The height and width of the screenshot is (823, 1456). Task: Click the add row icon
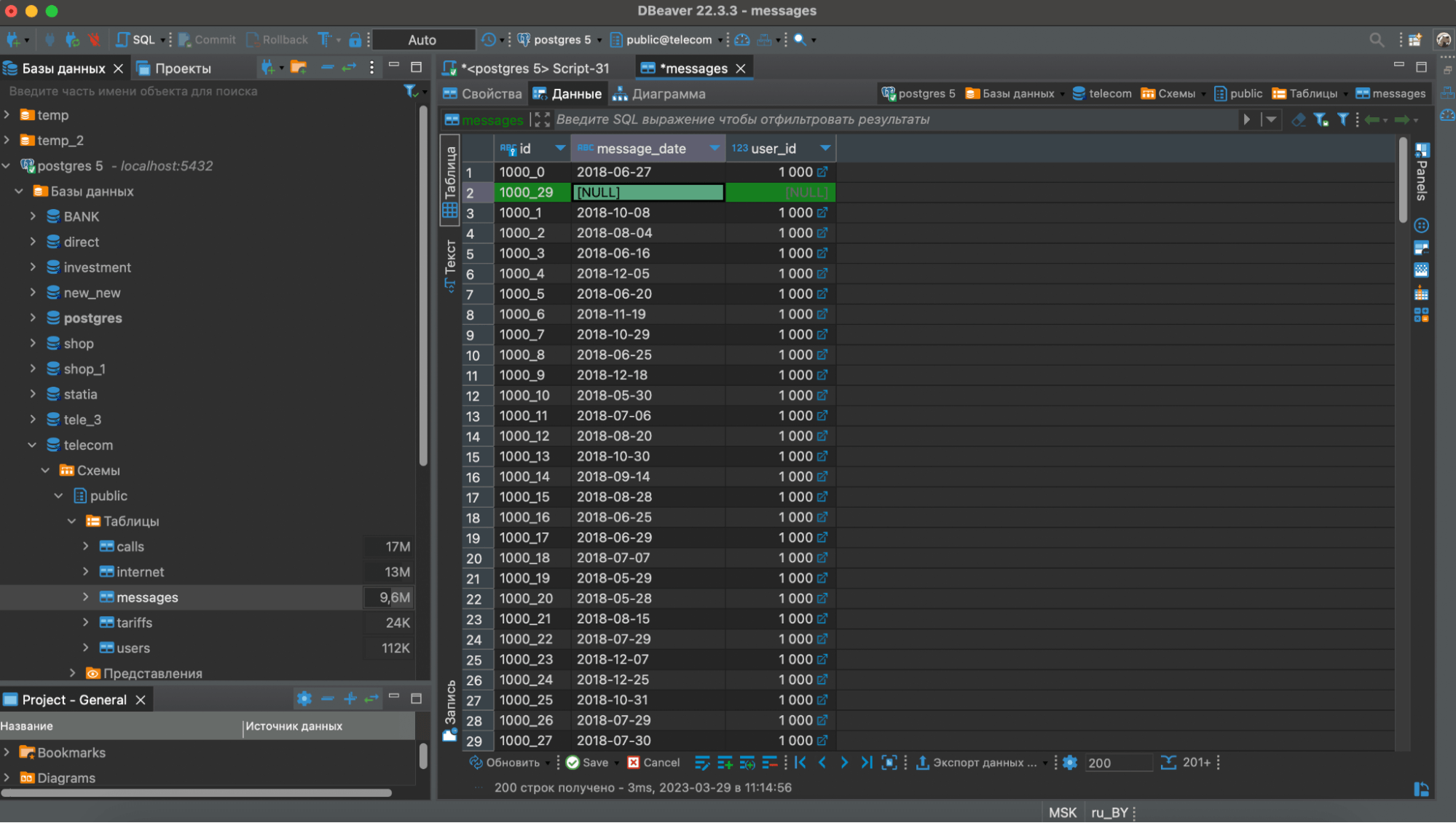pyautogui.click(x=724, y=763)
